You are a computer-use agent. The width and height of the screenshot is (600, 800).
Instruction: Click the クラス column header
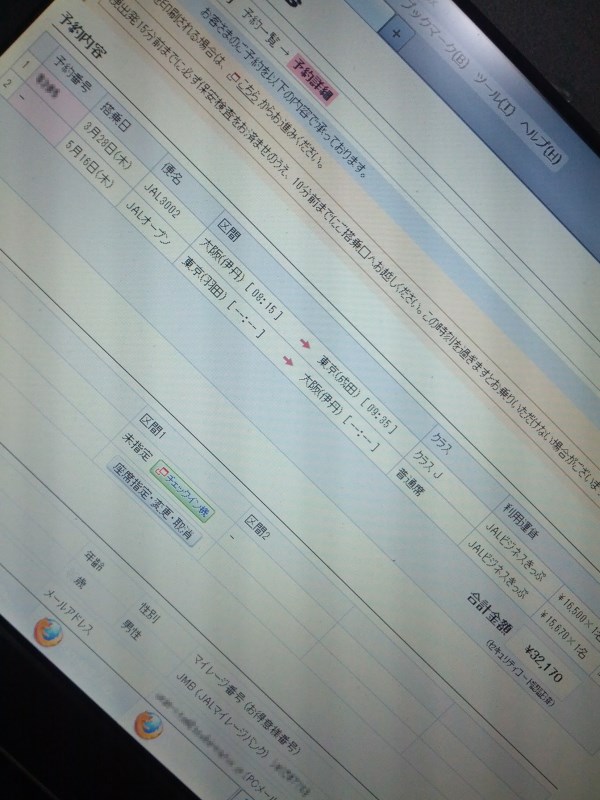tap(442, 442)
